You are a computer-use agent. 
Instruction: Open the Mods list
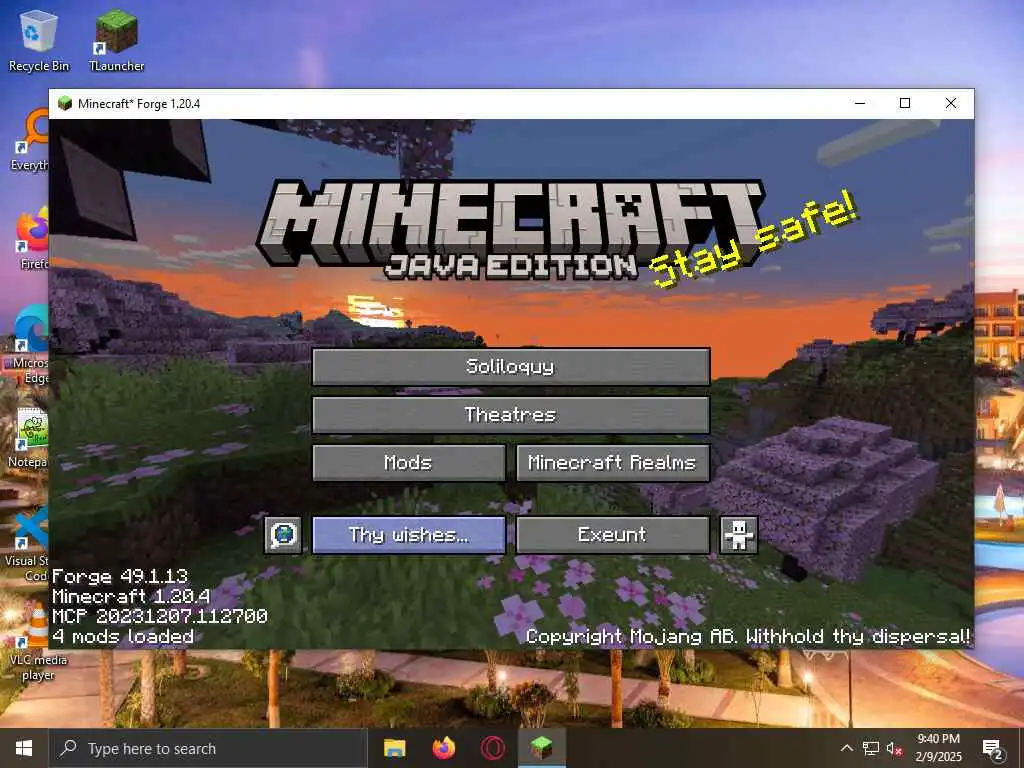coord(409,463)
